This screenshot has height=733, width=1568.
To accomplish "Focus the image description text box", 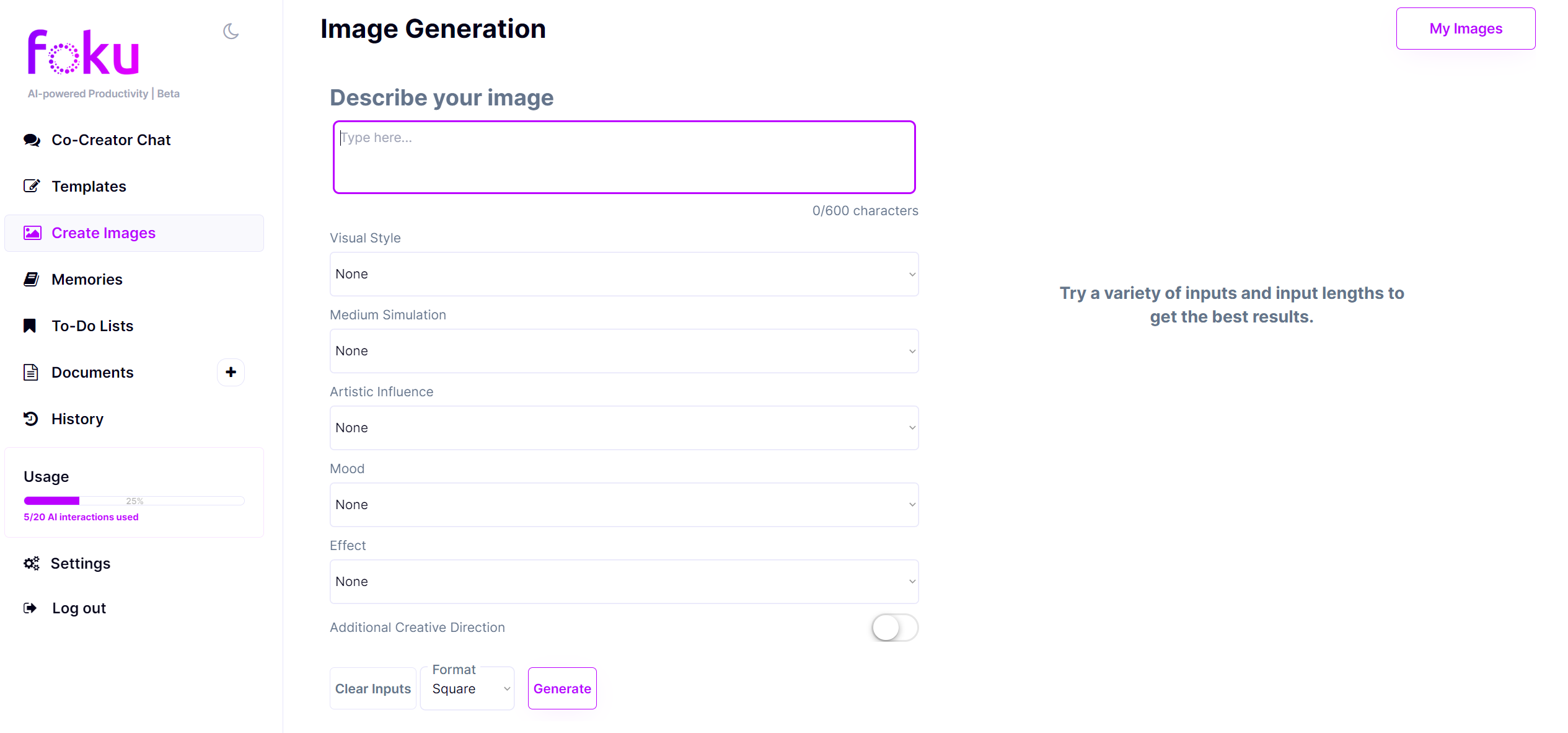I will click(x=623, y=158).
